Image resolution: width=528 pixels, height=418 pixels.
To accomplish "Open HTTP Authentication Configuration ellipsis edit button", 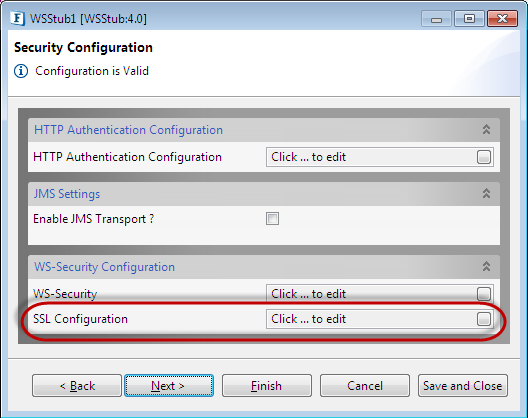I will tap(484, 157).
